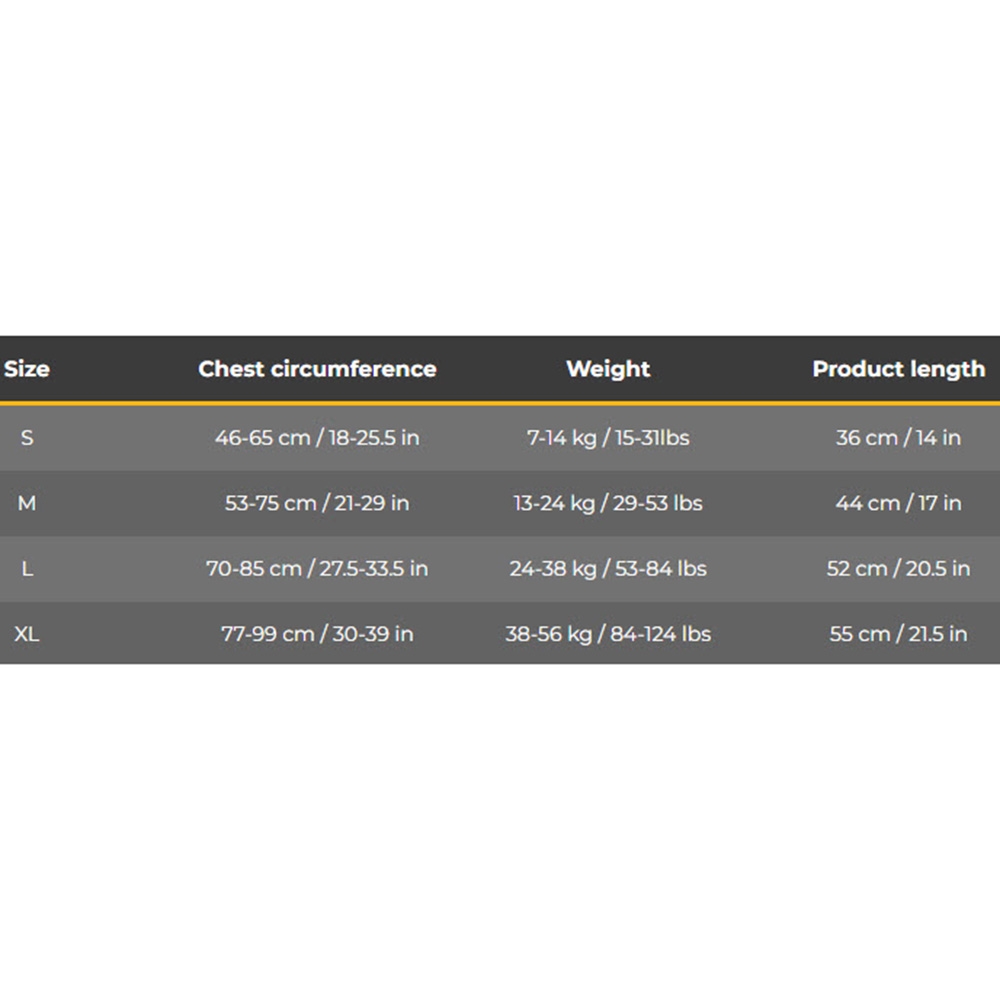1000x1000 pixels.
Task: Select the S size label
Action: click(27, 438)
